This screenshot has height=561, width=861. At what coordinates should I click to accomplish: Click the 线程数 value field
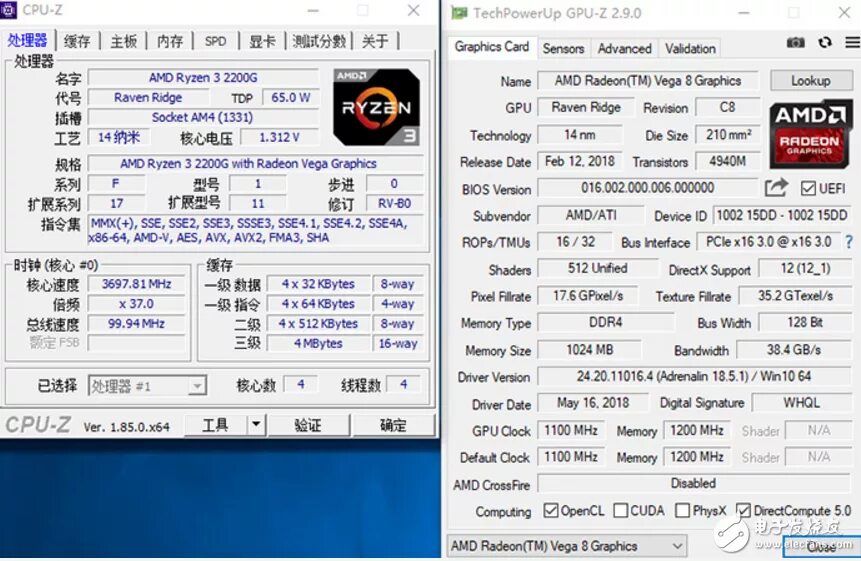click(x=404, y=384)
